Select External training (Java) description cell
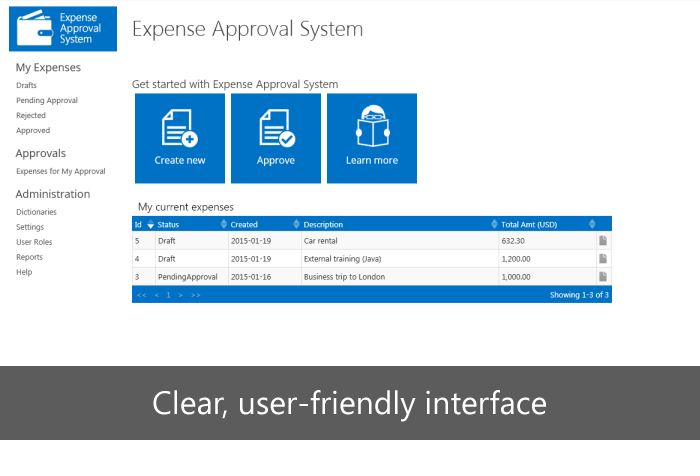Image resolution: width=700 pixels, height=476 pixels. click(x=400, y=259)
